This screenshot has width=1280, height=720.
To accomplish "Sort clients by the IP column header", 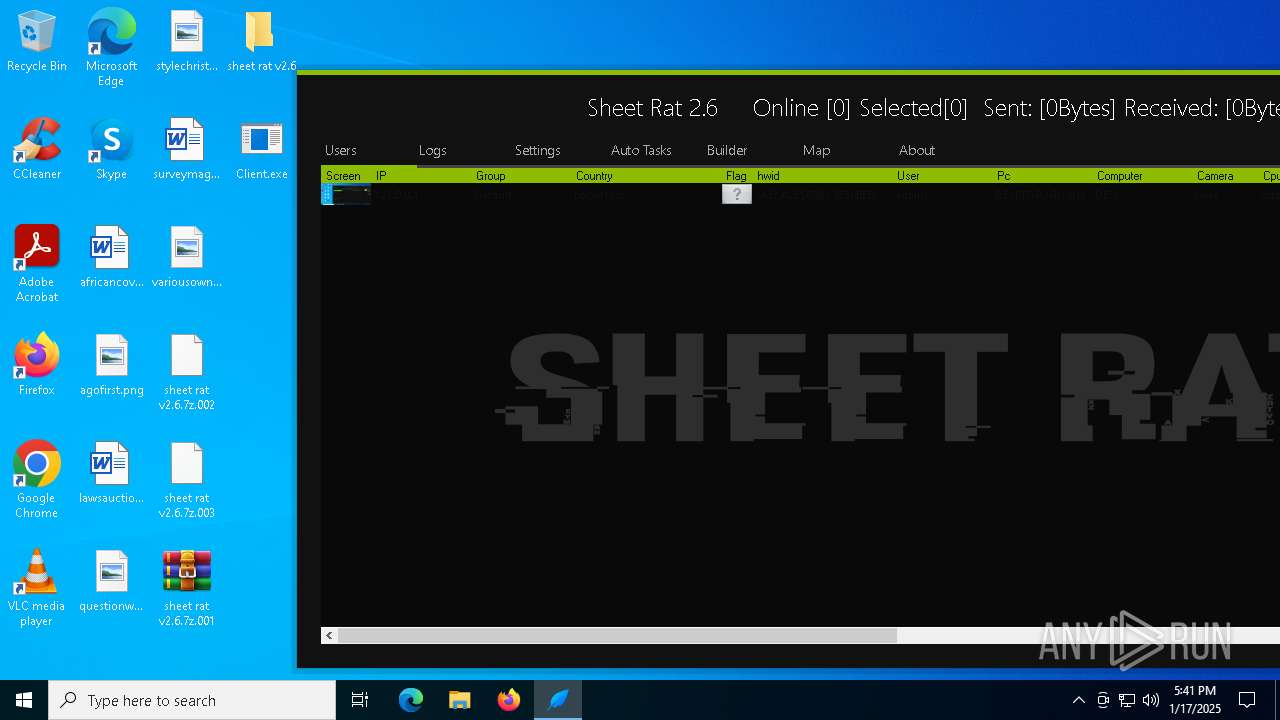I will coord(422,176).
